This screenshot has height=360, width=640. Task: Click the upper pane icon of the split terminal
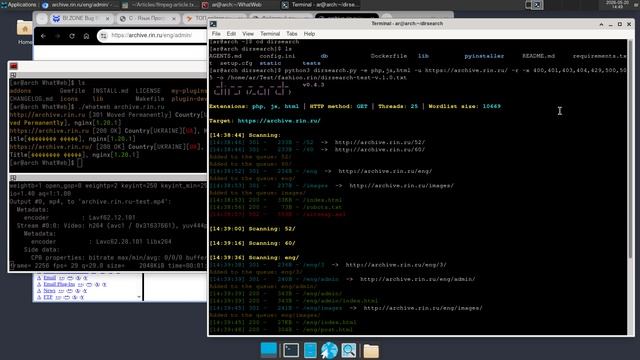[x=13, y=75]
